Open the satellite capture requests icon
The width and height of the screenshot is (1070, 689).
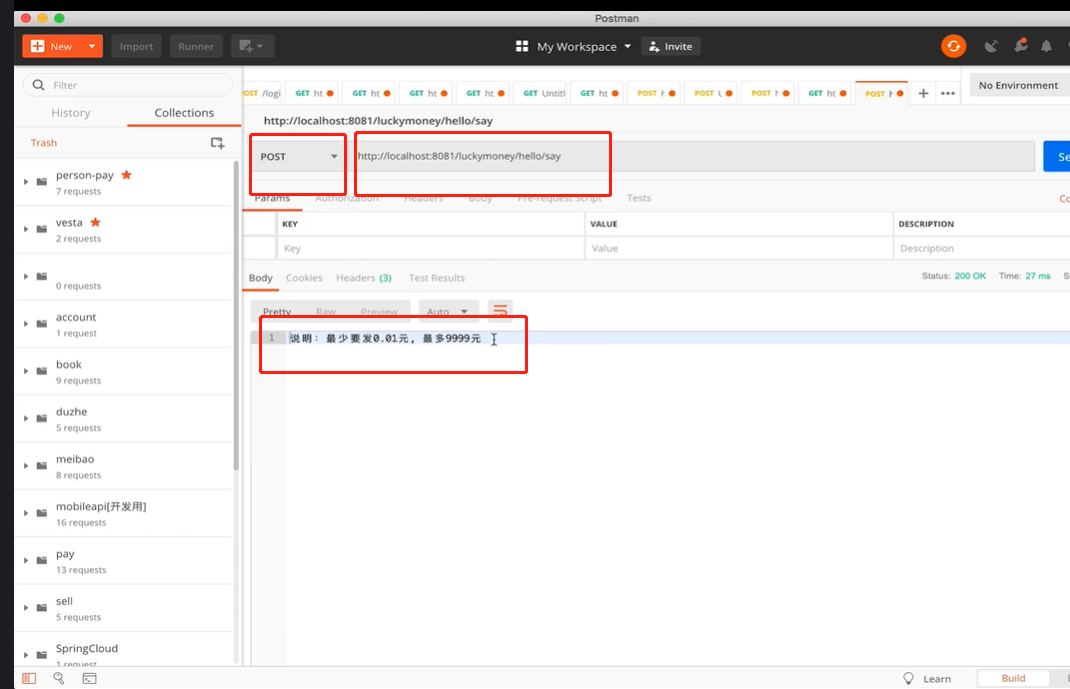coord(991,46)
